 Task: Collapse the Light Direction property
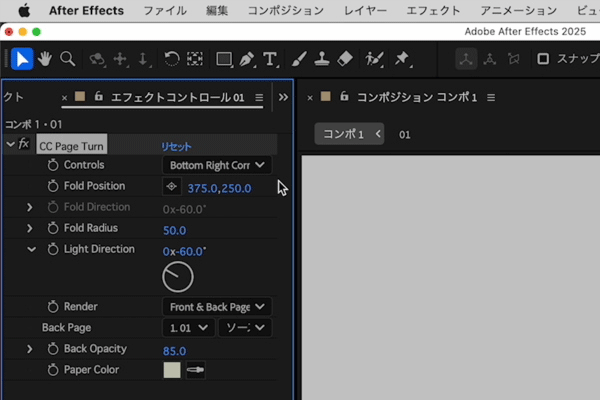click(31, 250)
